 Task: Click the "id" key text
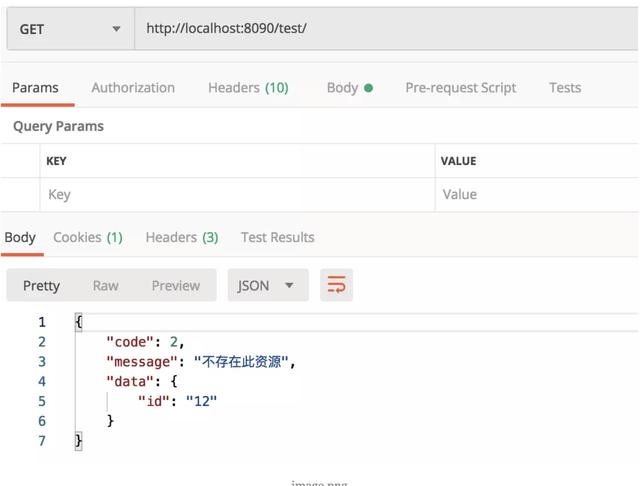[x=154, y=401]
